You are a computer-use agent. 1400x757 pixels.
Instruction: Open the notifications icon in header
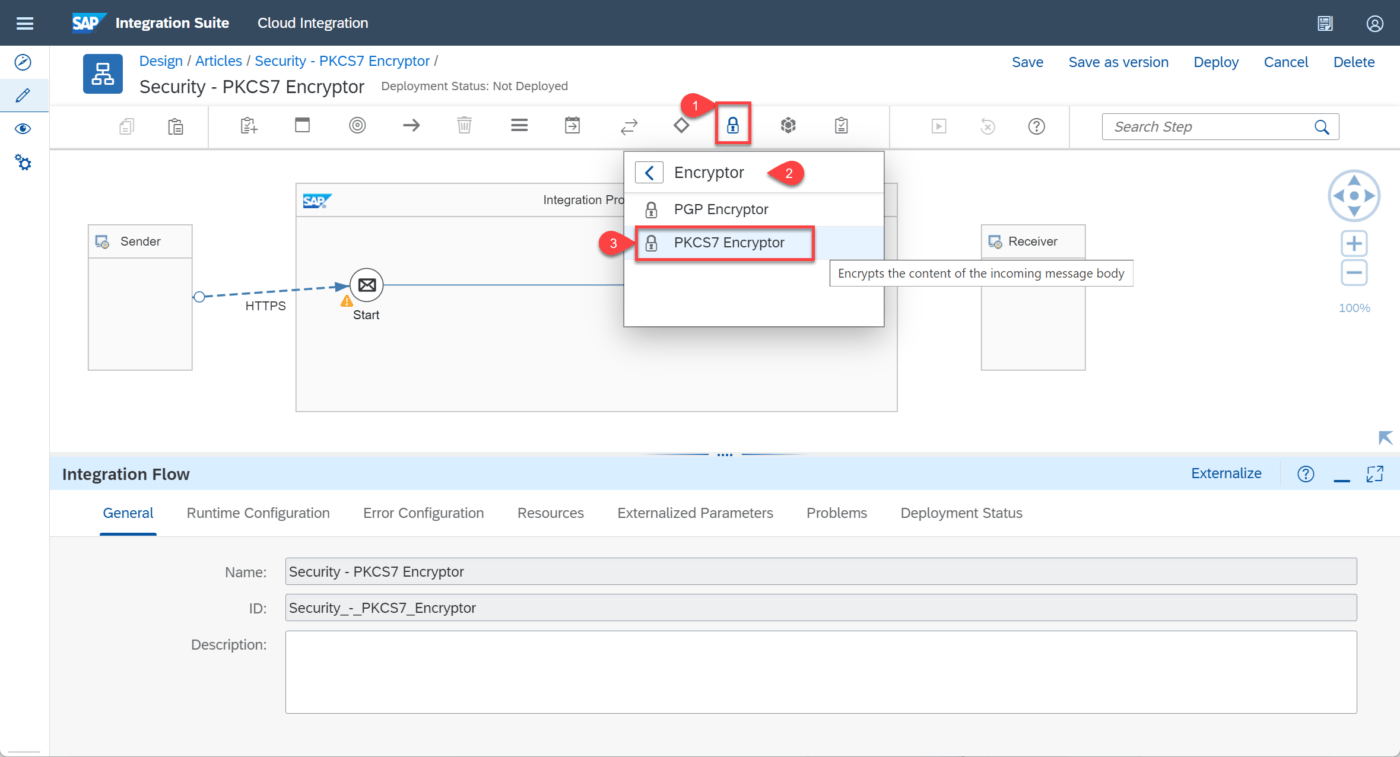coord(1325,23)
